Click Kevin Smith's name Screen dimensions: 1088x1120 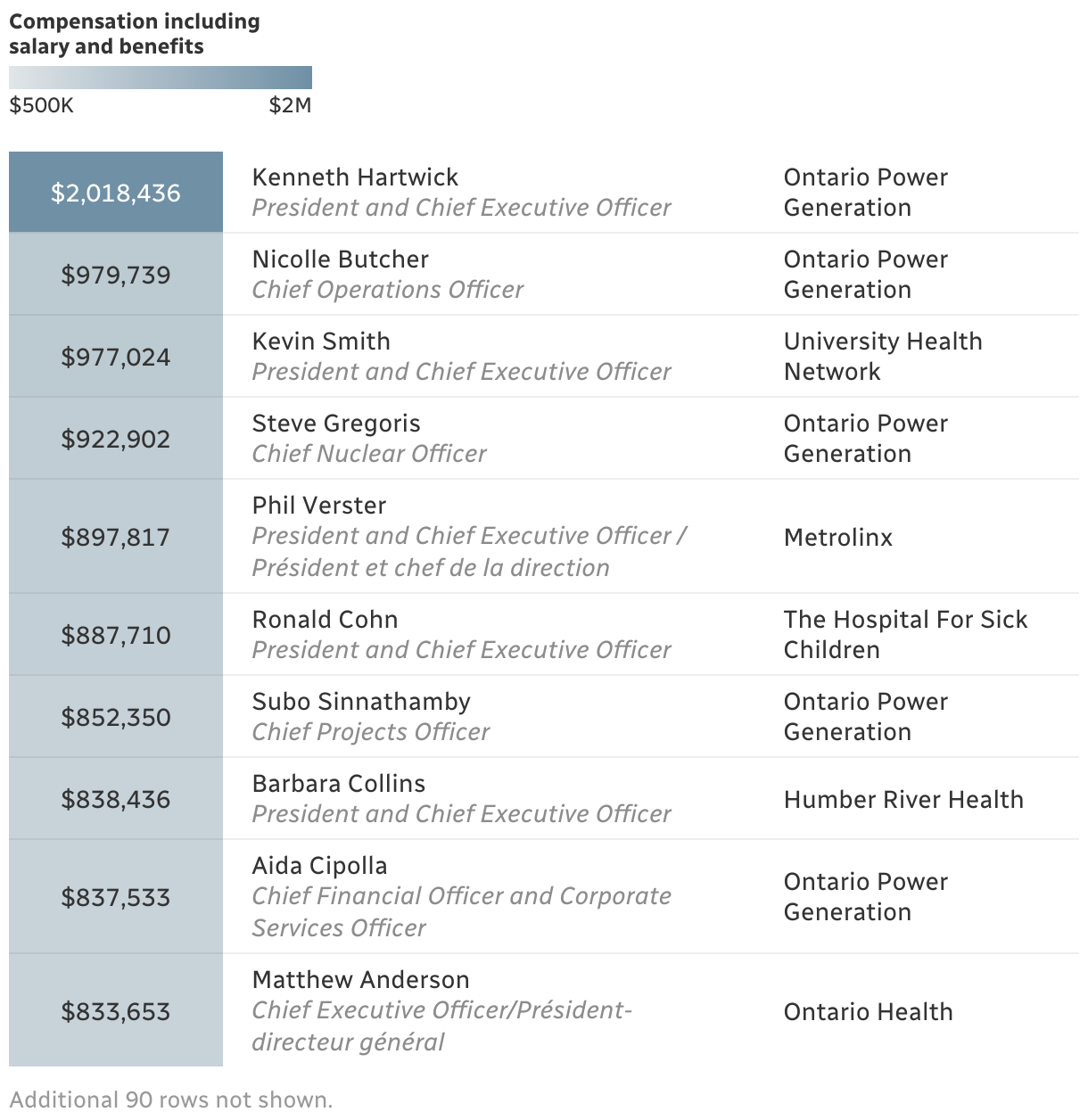coord(321,342)
